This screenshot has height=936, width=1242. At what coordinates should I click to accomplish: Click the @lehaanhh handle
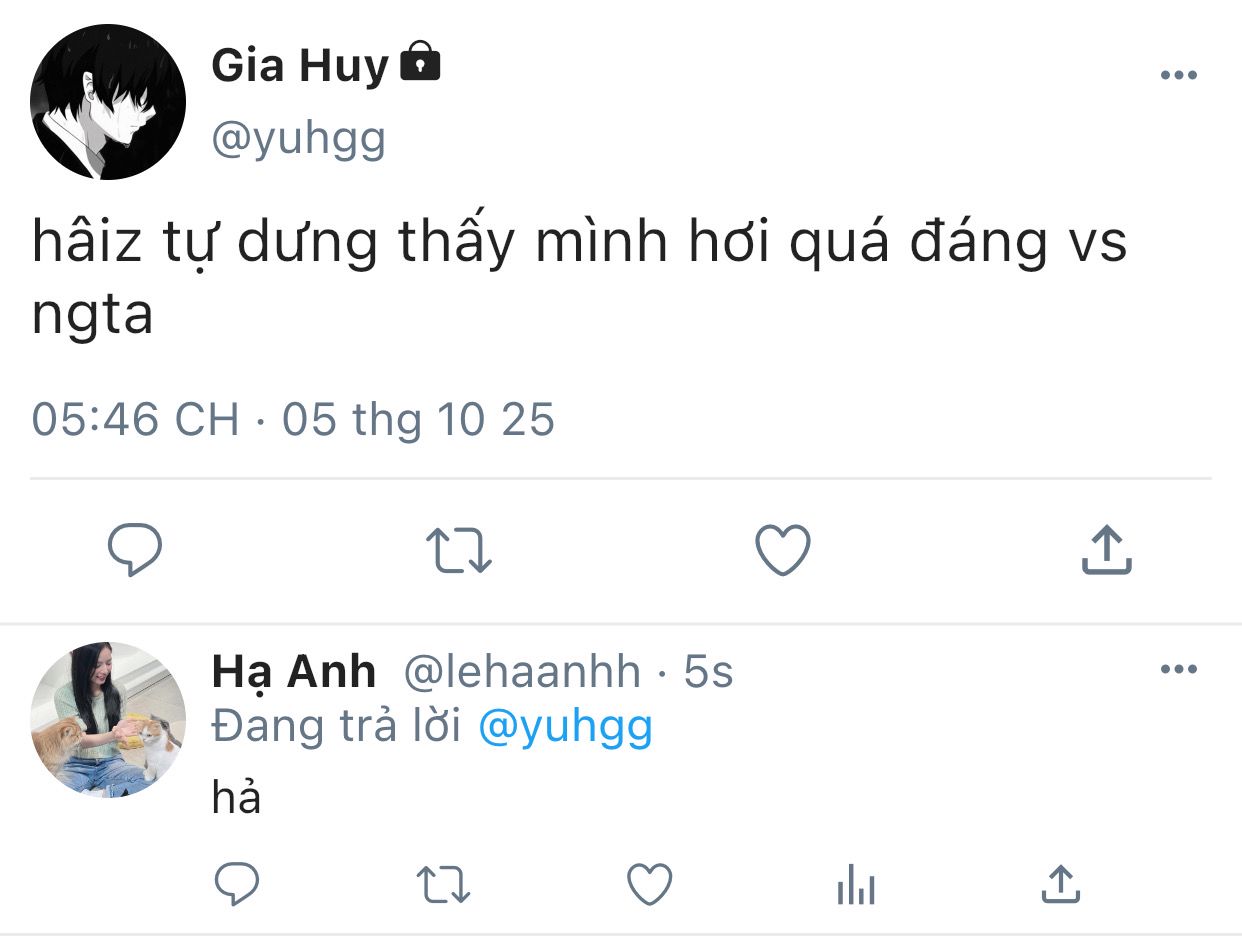point(521,672)
